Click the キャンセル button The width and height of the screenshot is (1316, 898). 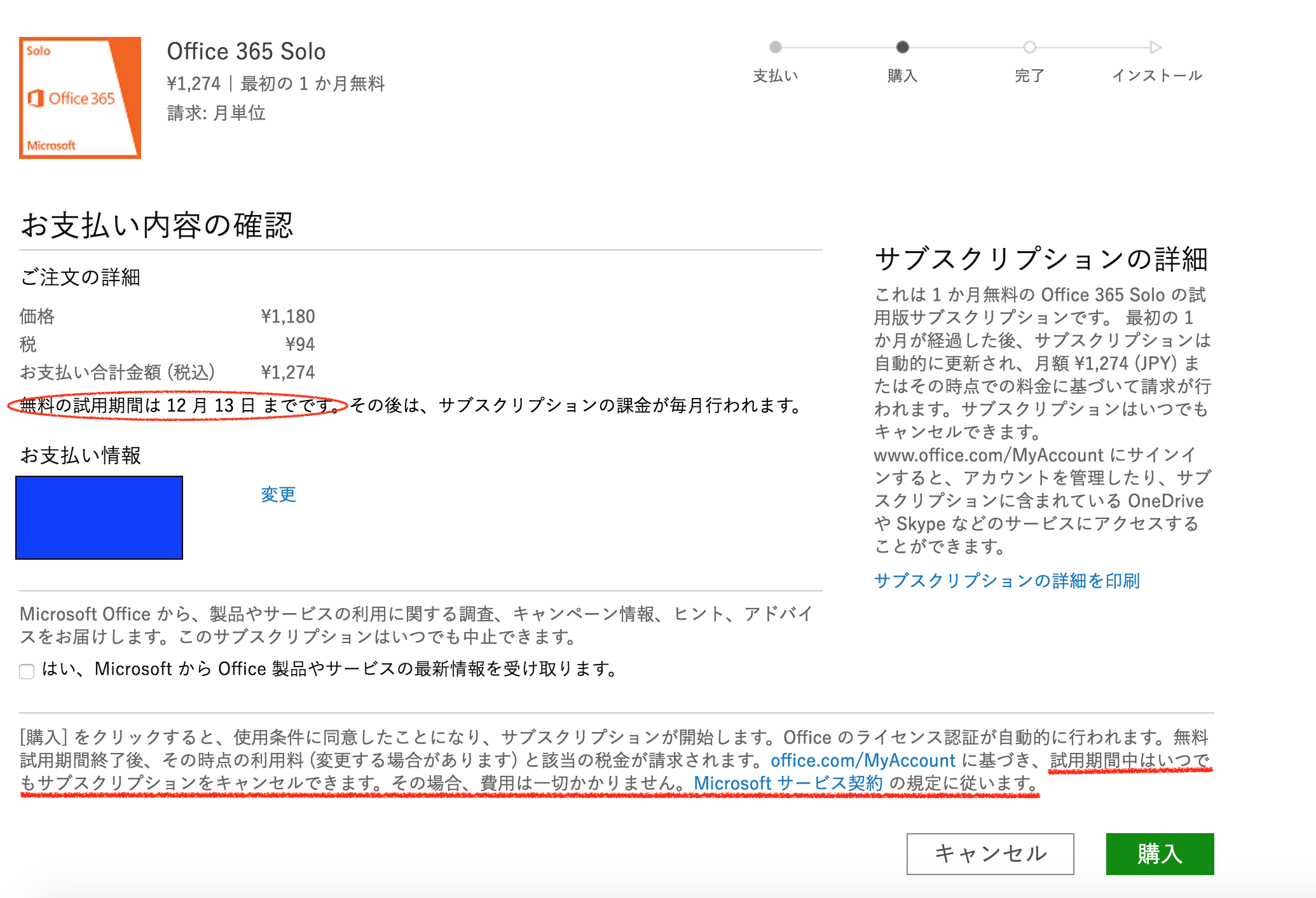point(990,853)
